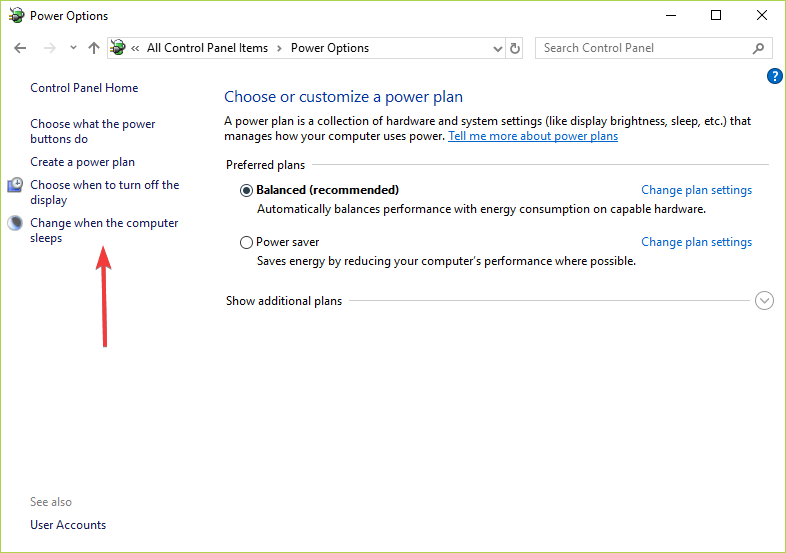
Task: Open Choose what the power buttons do
Action: point(93,131)
